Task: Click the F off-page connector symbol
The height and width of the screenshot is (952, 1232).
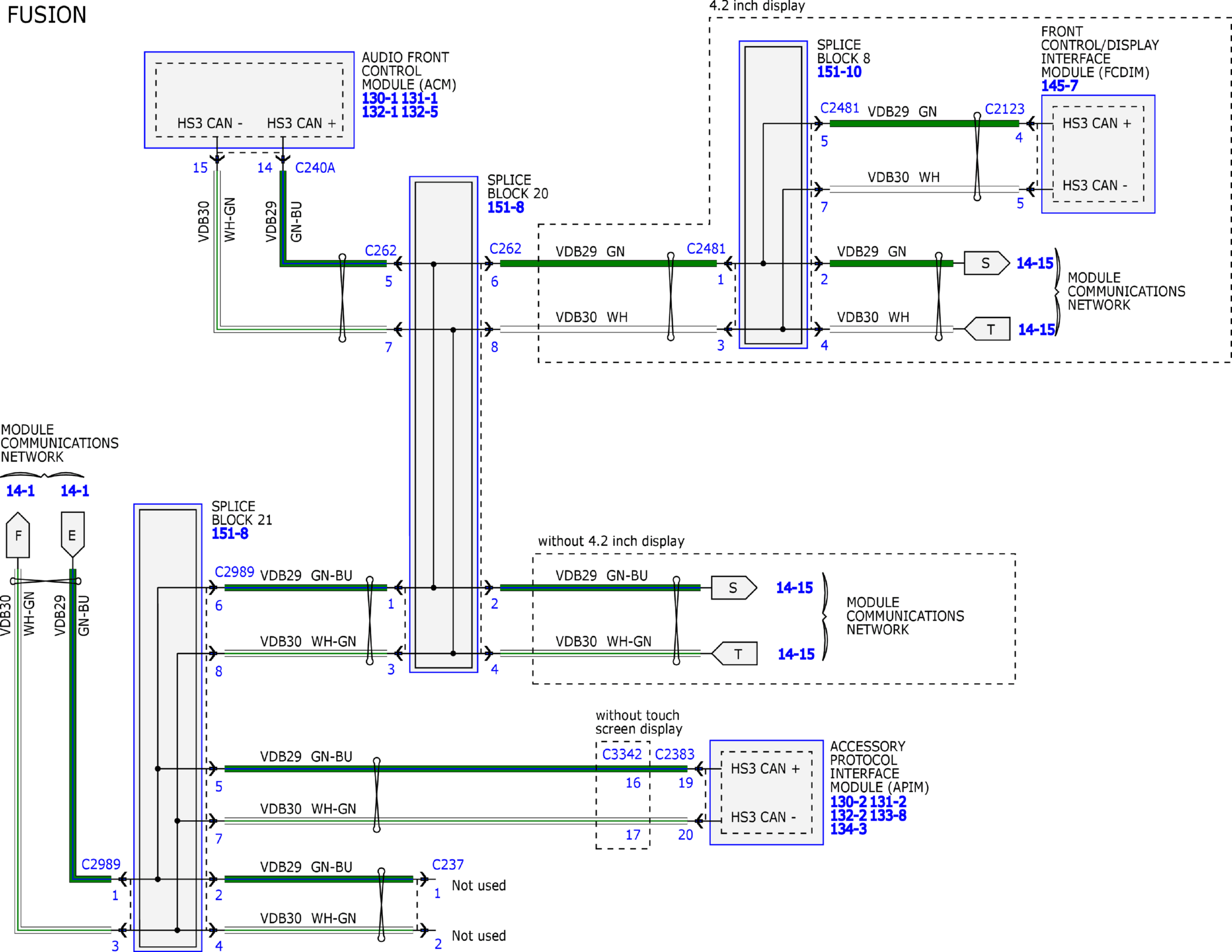Action: (x=18, y=535)
